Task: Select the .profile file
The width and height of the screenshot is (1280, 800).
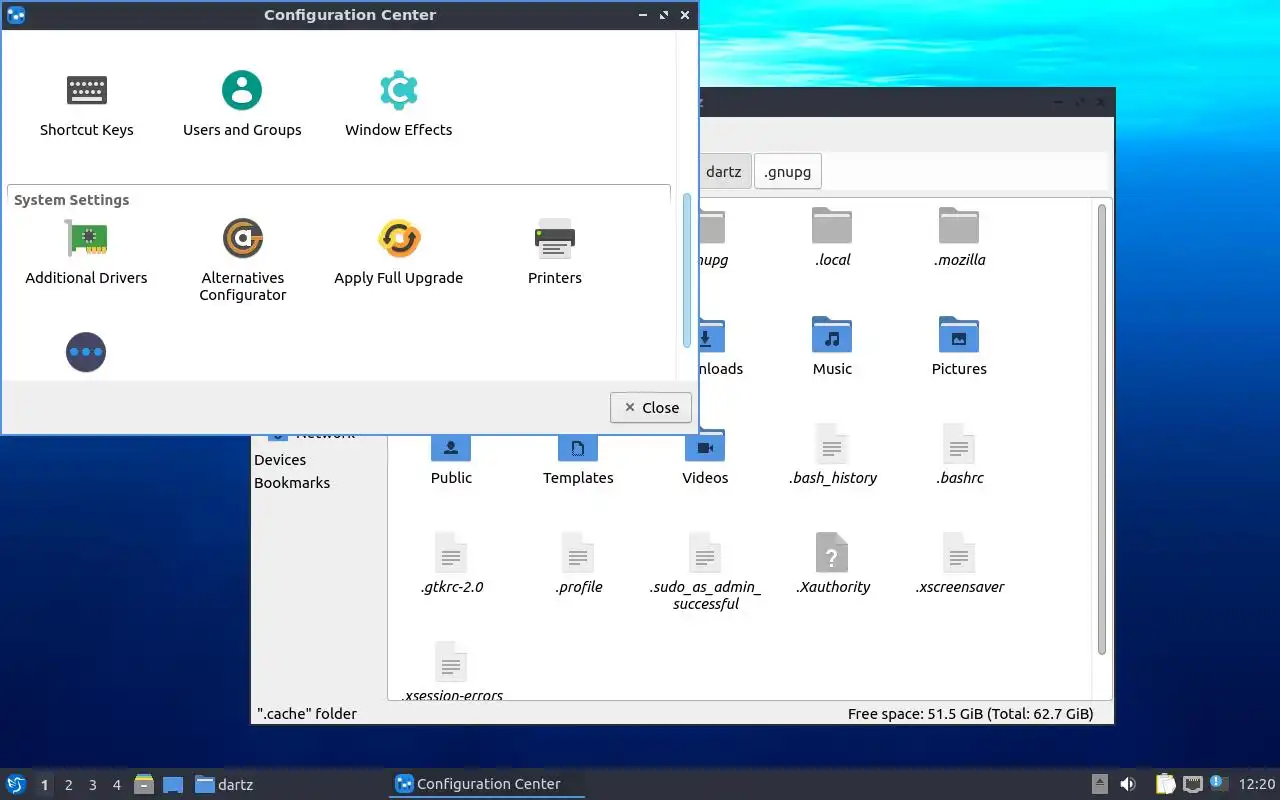Action: pyautogui.click(x=578, y=564)
